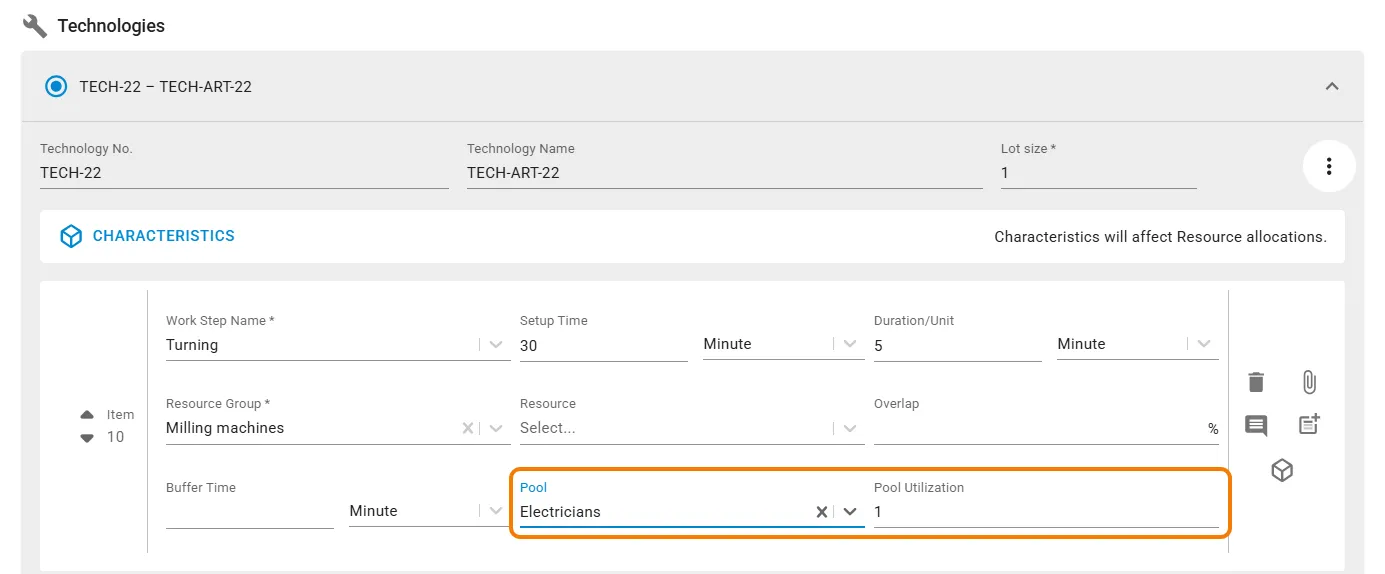Click the Technology Name field

coord(725,173)
